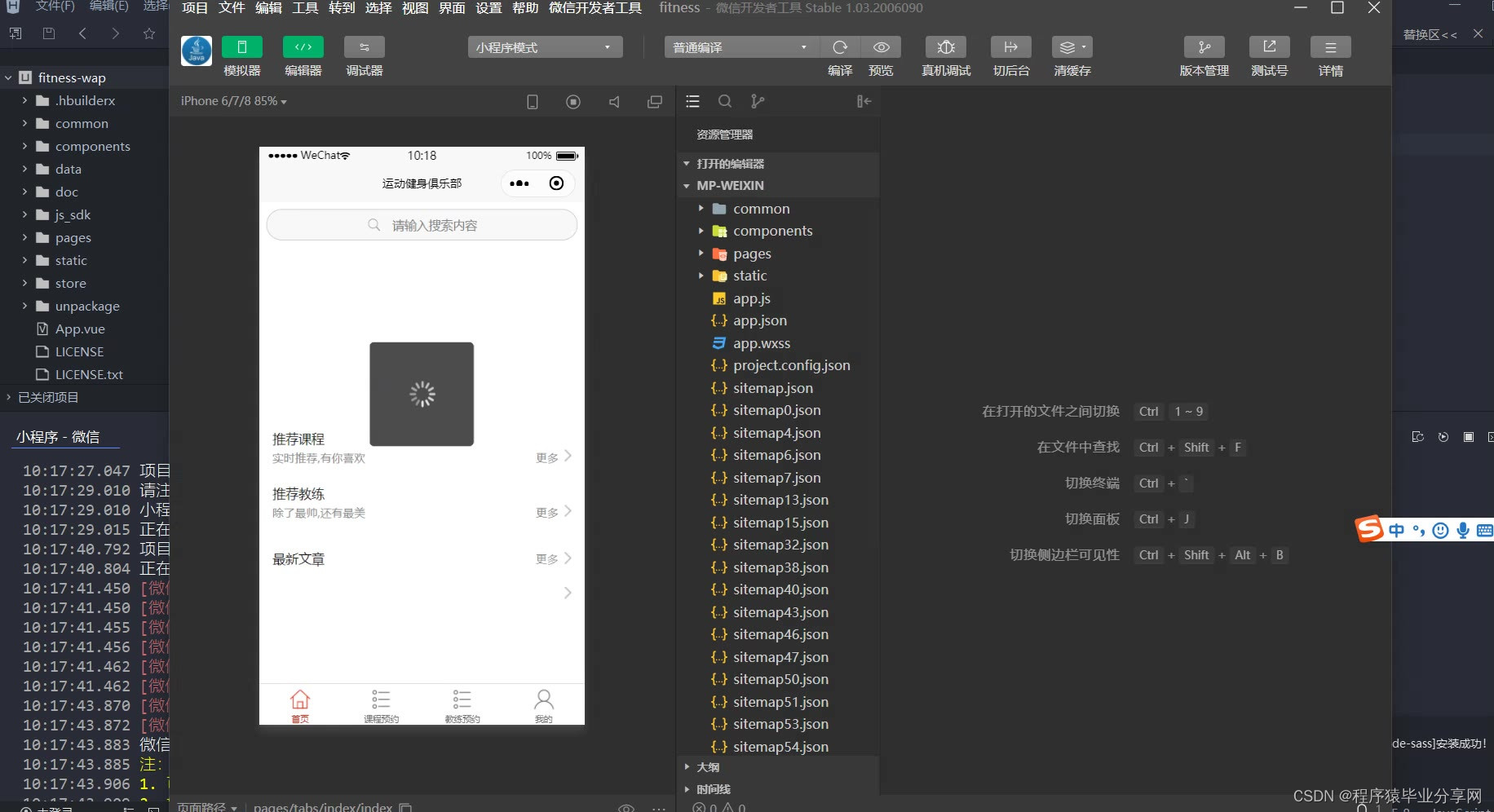The image size is (1494, 812).
Task: Detach the simulator window icon
Action: [x=655, y=102]
